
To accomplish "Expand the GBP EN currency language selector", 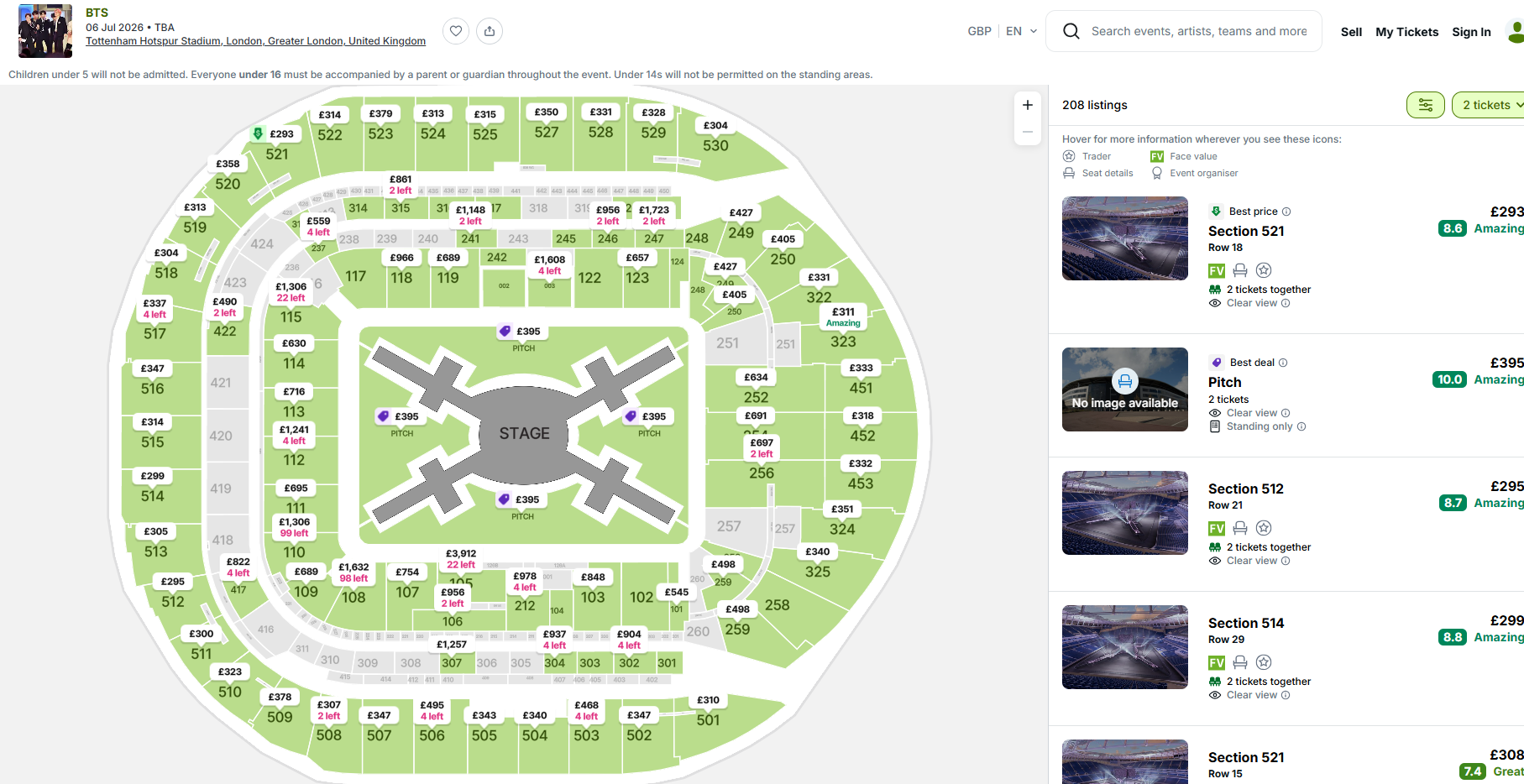I will 1002,31.
